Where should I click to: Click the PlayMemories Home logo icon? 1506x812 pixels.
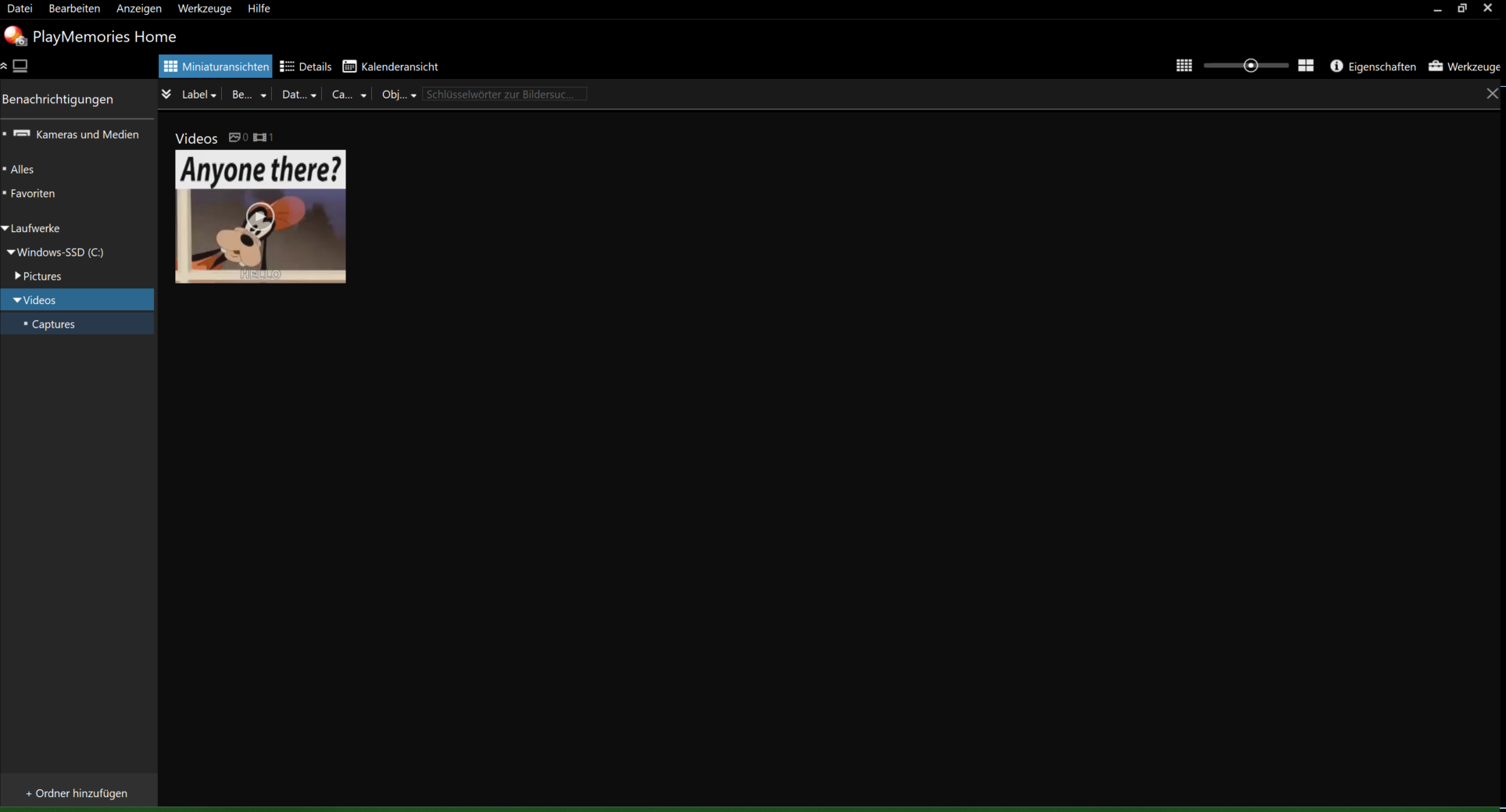[16, 36]
